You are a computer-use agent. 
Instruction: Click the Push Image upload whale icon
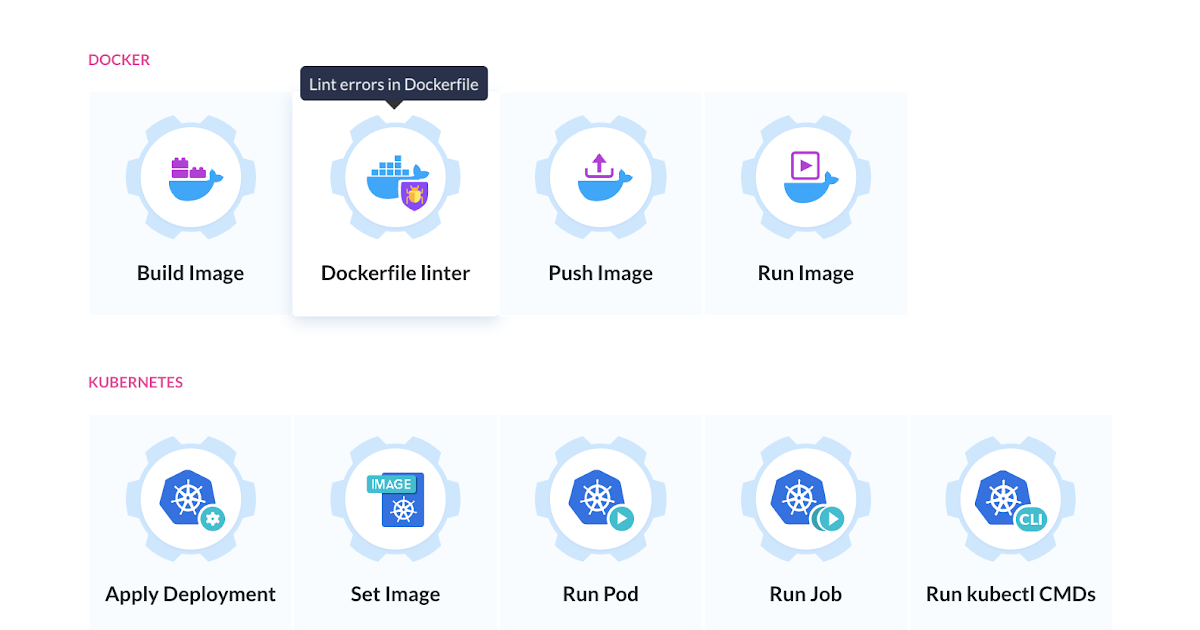(x=603, y=178)
